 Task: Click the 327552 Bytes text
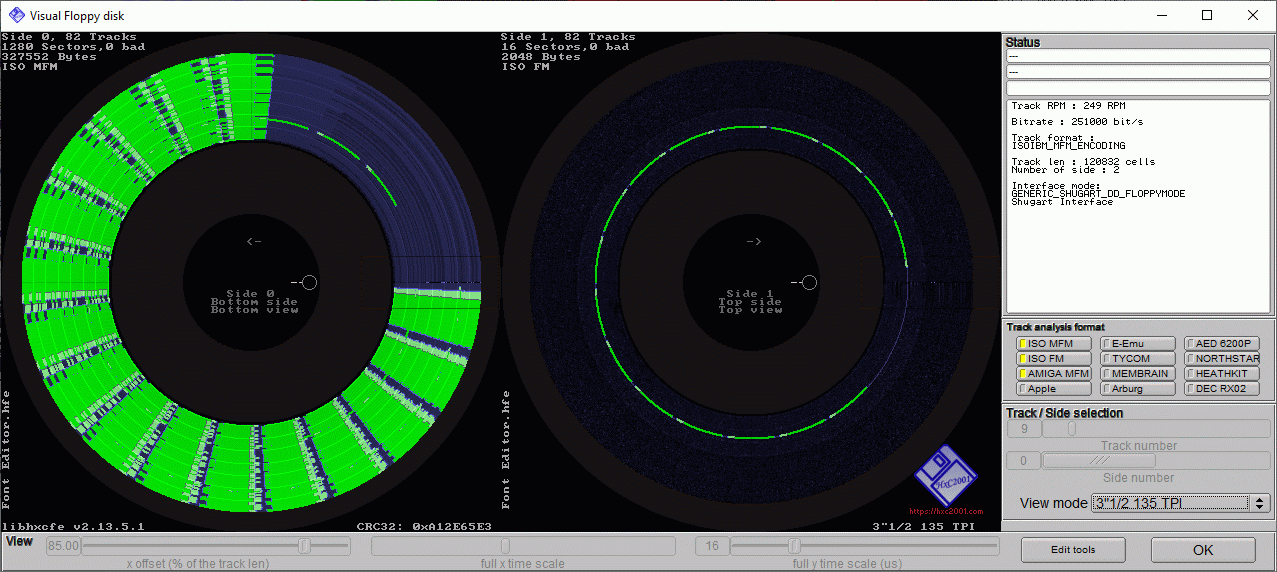click(x=49, y=57)
